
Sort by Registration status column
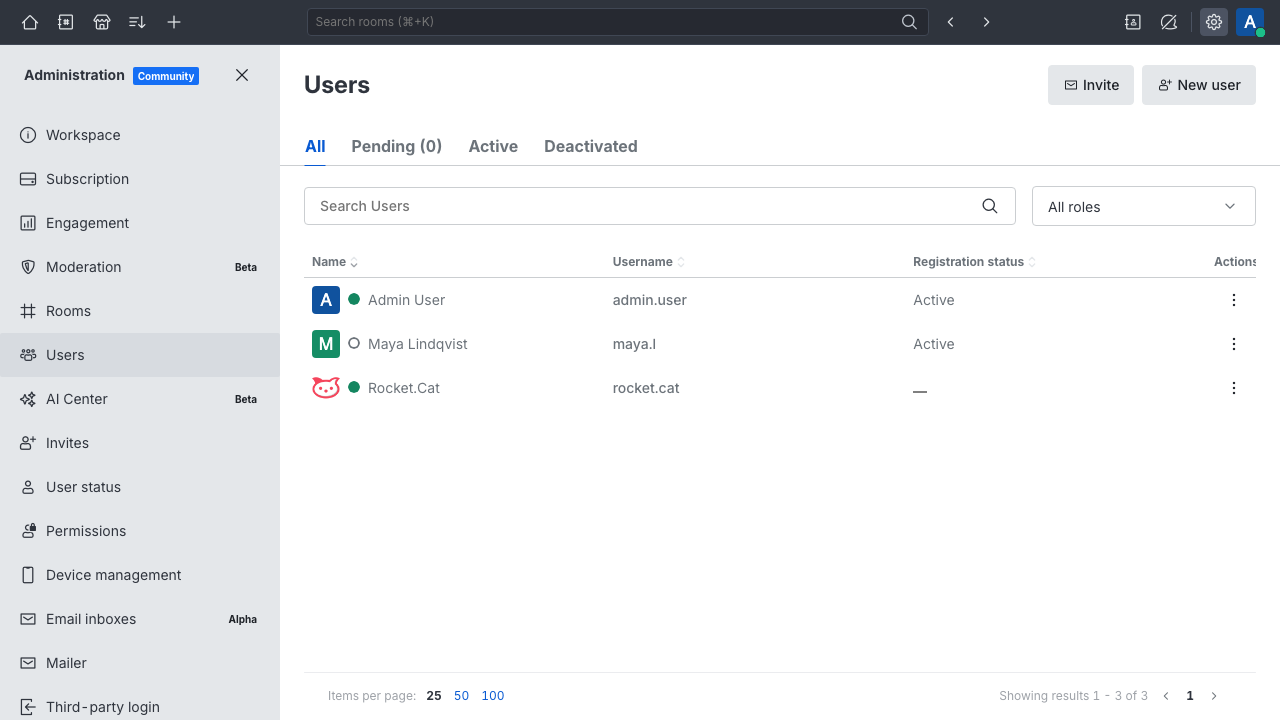pyautogui.click(x=975, y=262)
